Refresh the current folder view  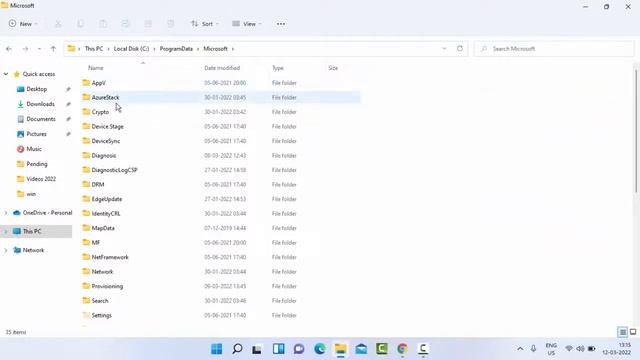[x=460, y=49]
